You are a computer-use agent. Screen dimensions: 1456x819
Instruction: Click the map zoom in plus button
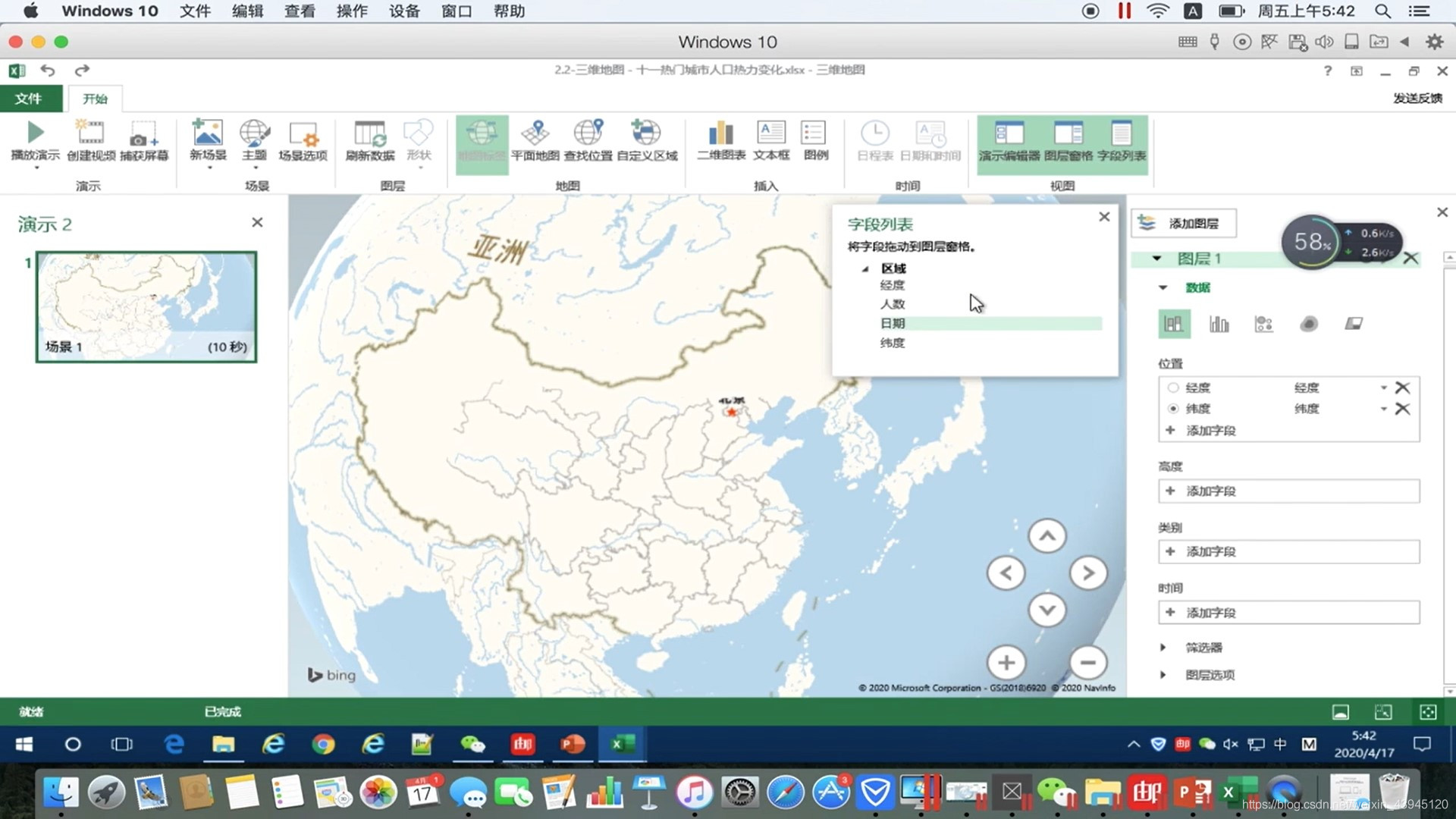tap(1006, 663)
